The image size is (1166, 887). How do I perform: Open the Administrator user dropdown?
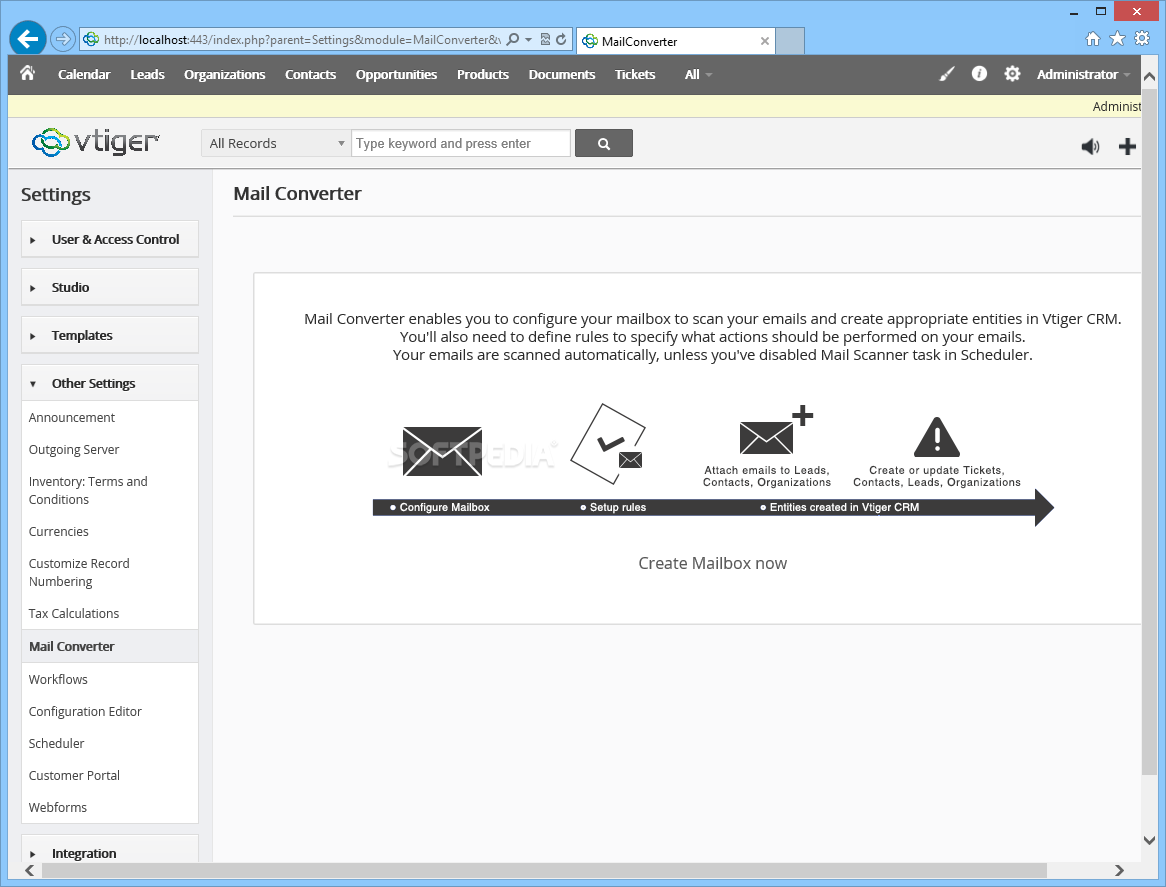[x=1083, y=74]
